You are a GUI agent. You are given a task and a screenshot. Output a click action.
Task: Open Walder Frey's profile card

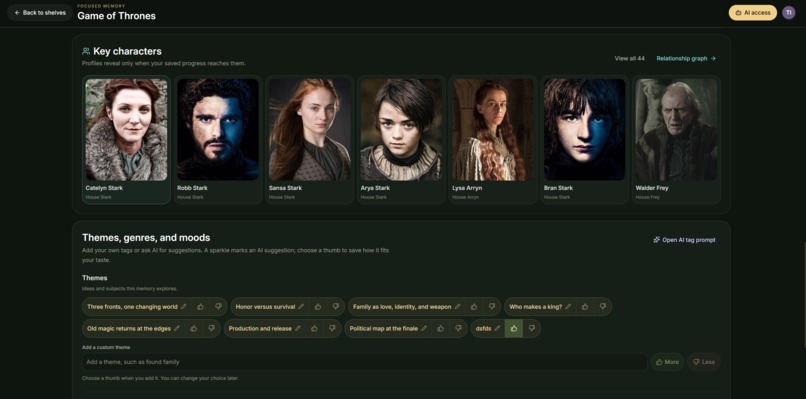(676, 140)
